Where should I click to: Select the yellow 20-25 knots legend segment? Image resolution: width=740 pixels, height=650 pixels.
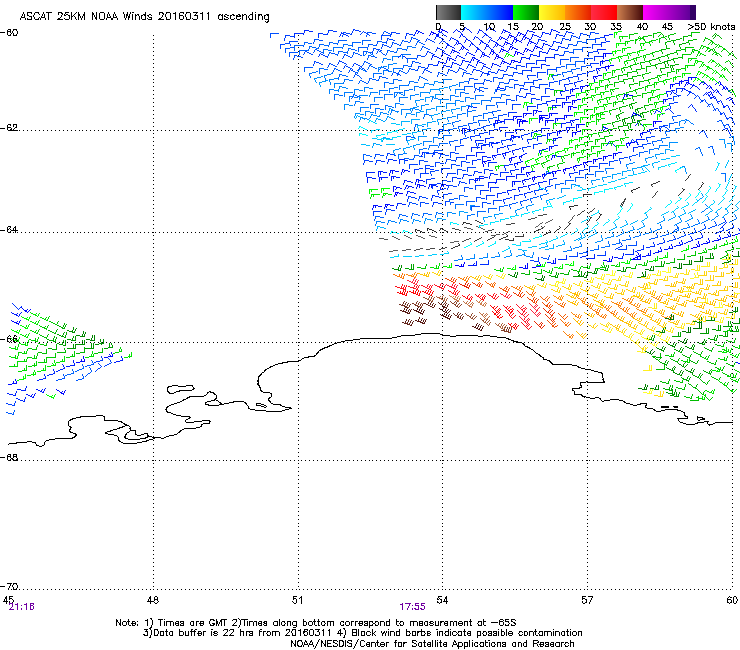pos(552,12)
